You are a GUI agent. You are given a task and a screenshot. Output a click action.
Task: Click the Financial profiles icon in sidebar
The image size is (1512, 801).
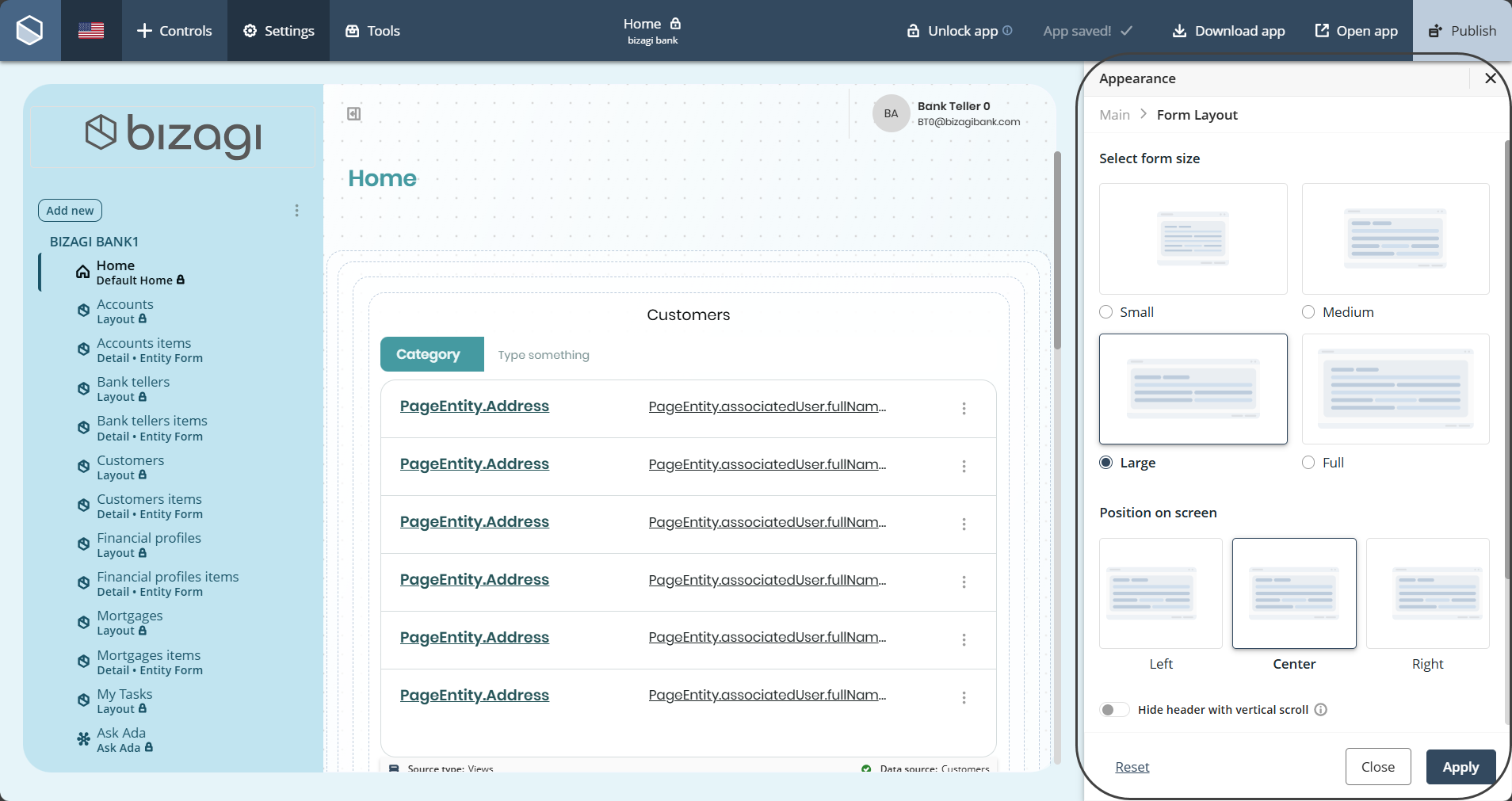click(x=83, y=544)
